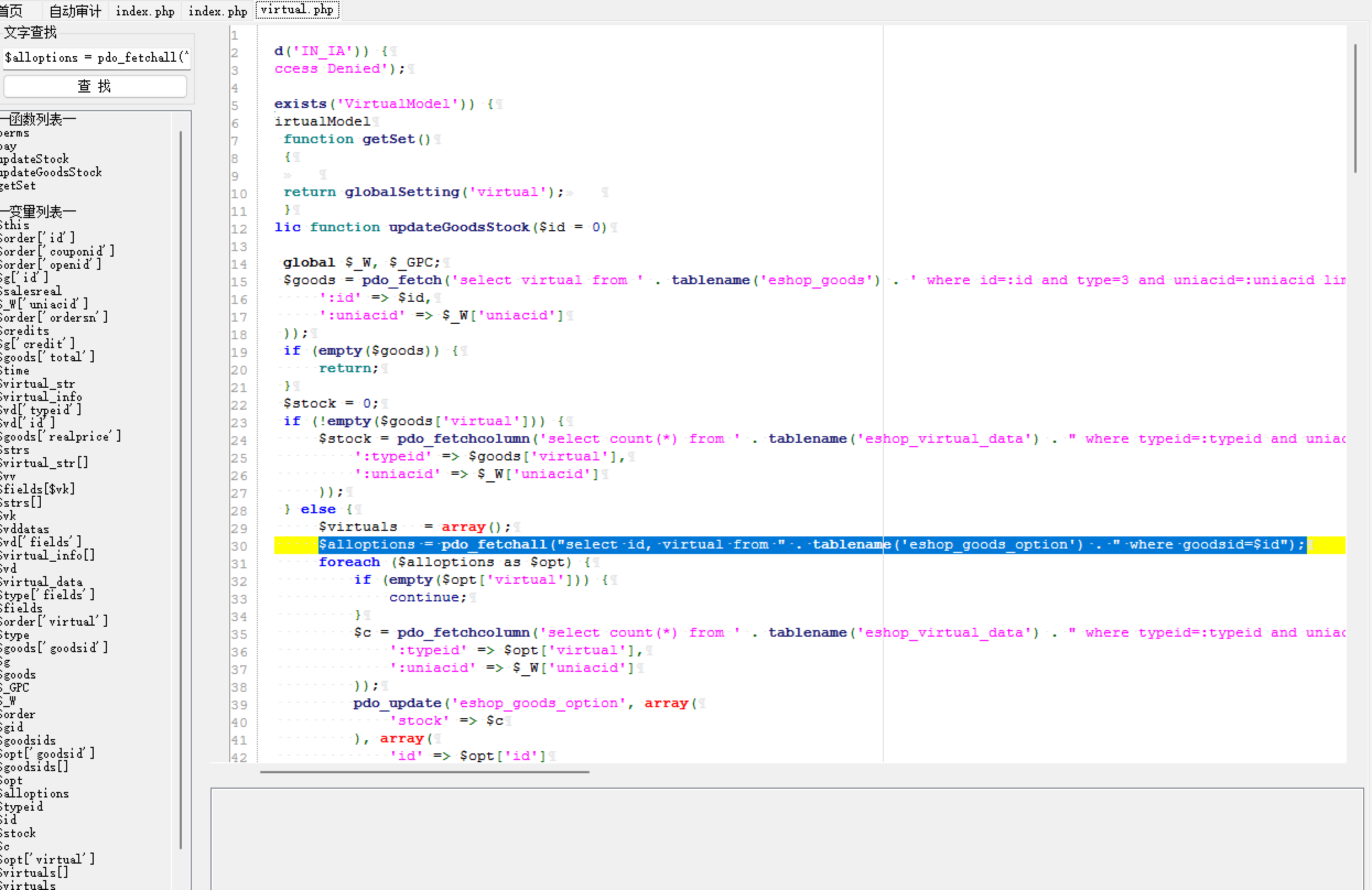Viewport: 1372px width, 890px height.
Task: Click the left panel's vertical scrollbar
Action: coord(180,490)
